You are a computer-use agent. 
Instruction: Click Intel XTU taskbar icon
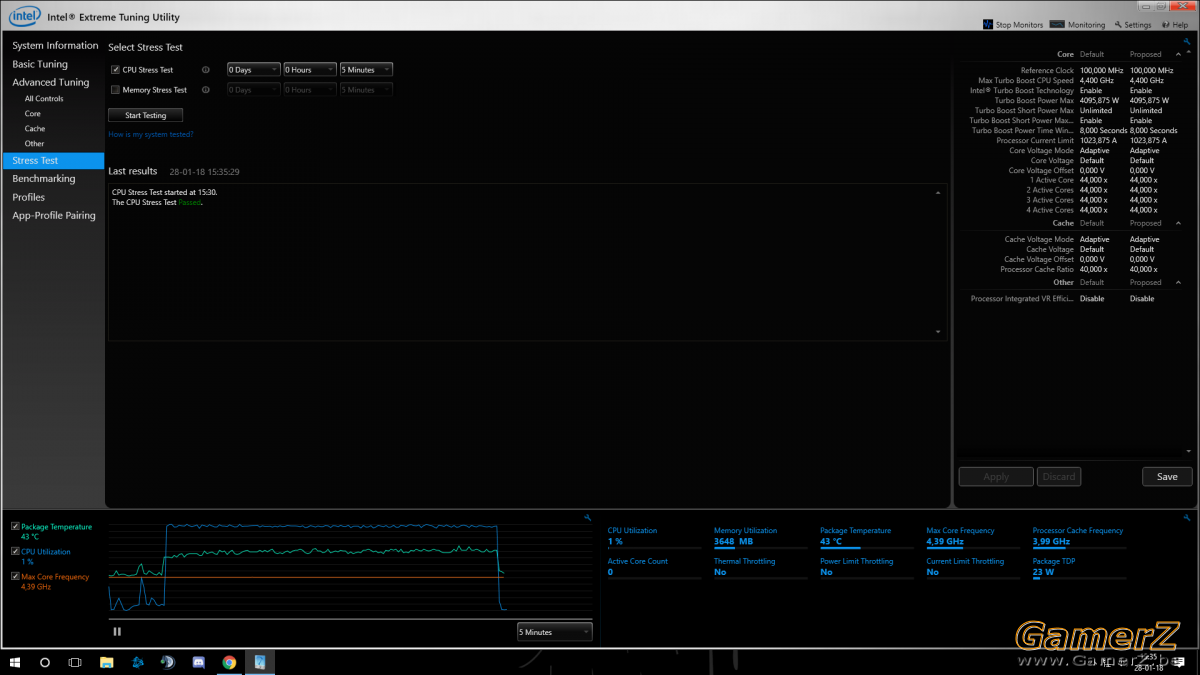click(x=260, y=662)
